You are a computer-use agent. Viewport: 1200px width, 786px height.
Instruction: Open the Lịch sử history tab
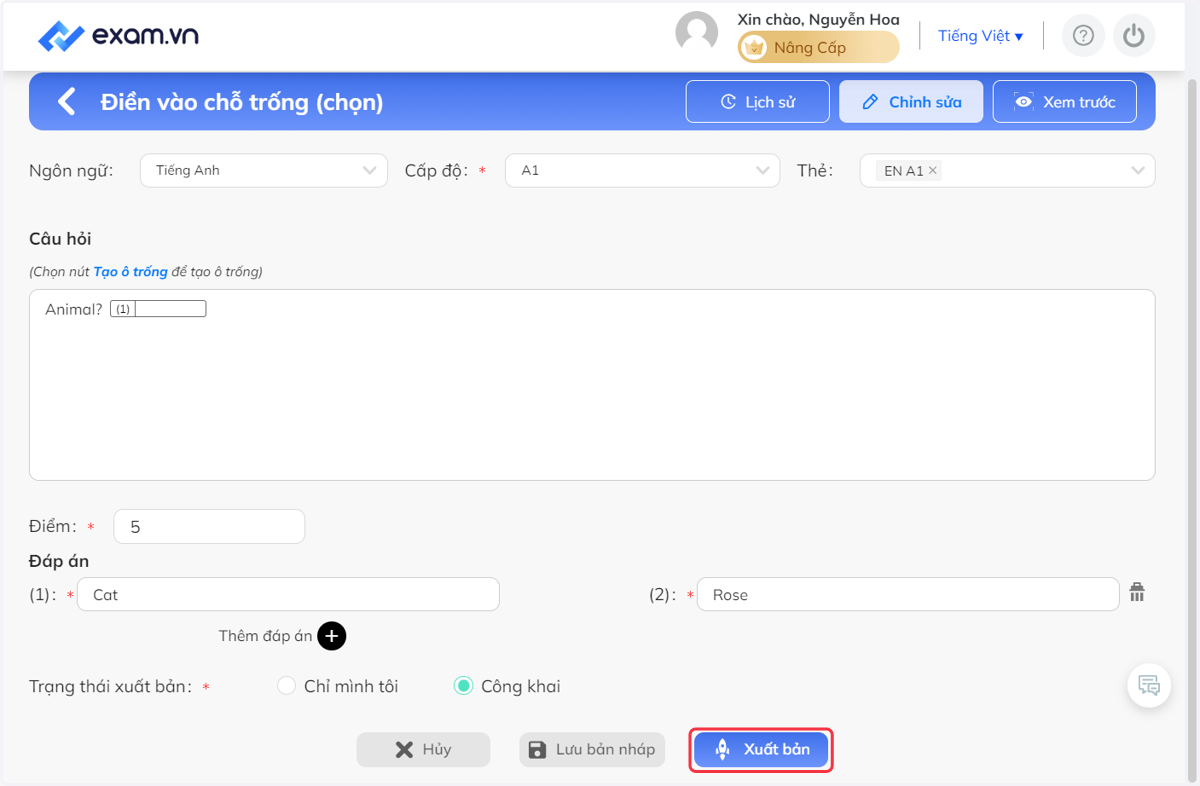pos(758,102)
